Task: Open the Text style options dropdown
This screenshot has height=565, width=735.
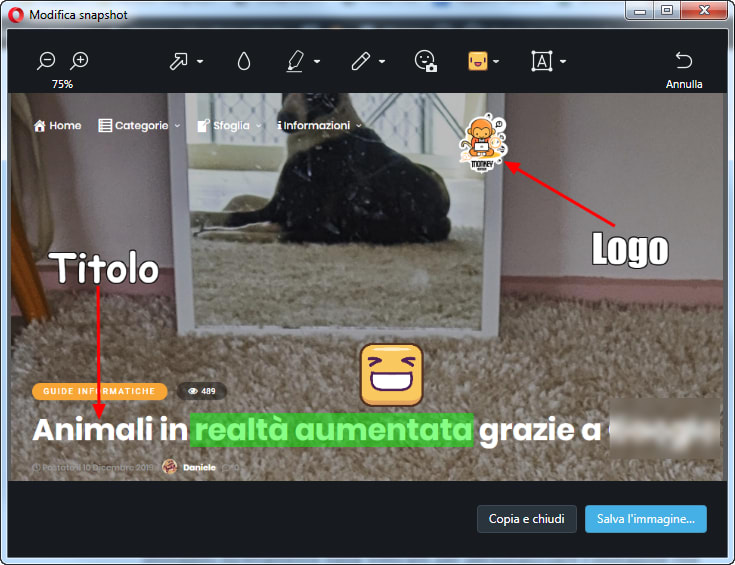Action: (563, 61)
